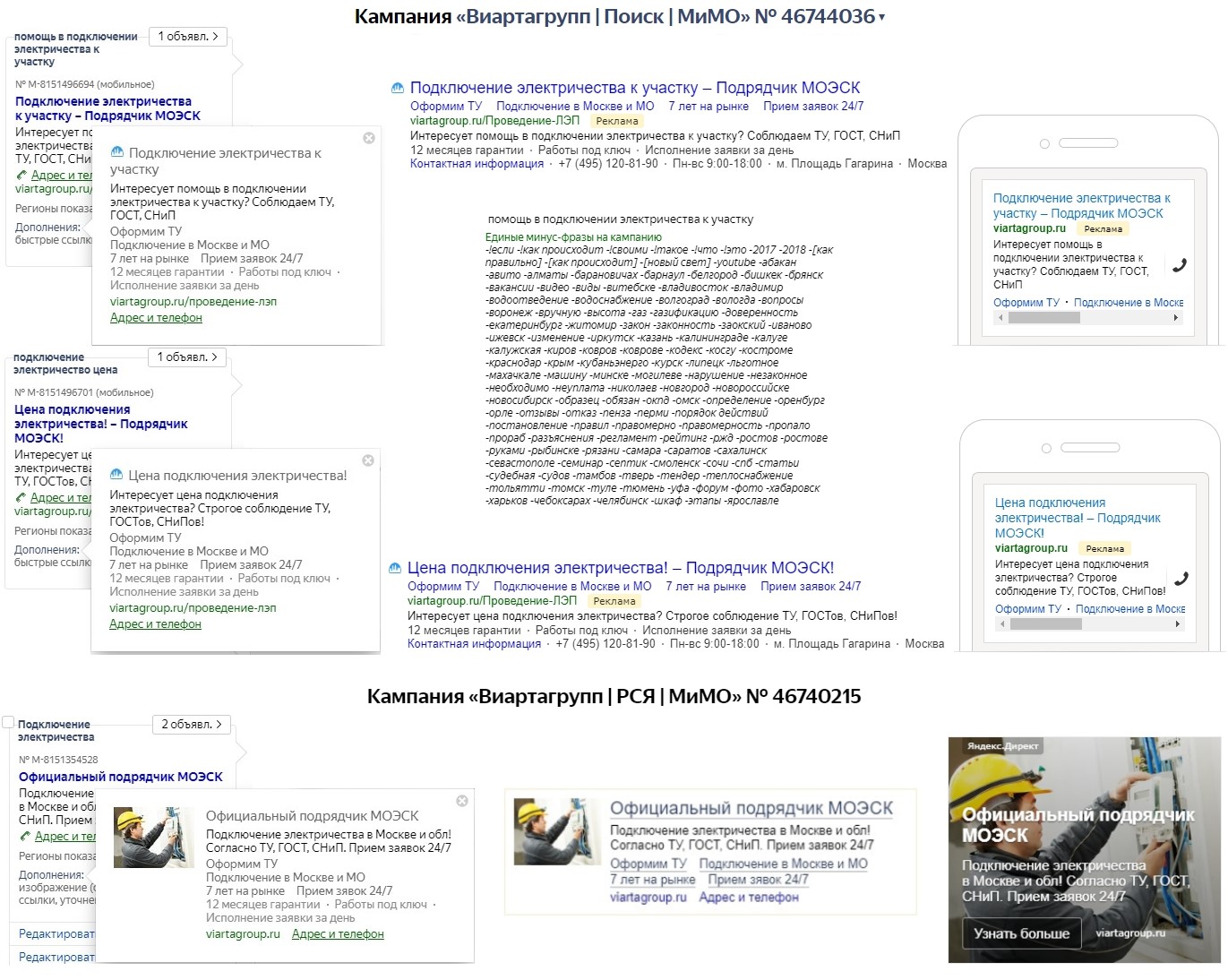Click desktop ad title 'Цена подключения электричества! – Подрядчик МОЭСК!'
This screenshot has height=980, width=1228.
point(621,568)
